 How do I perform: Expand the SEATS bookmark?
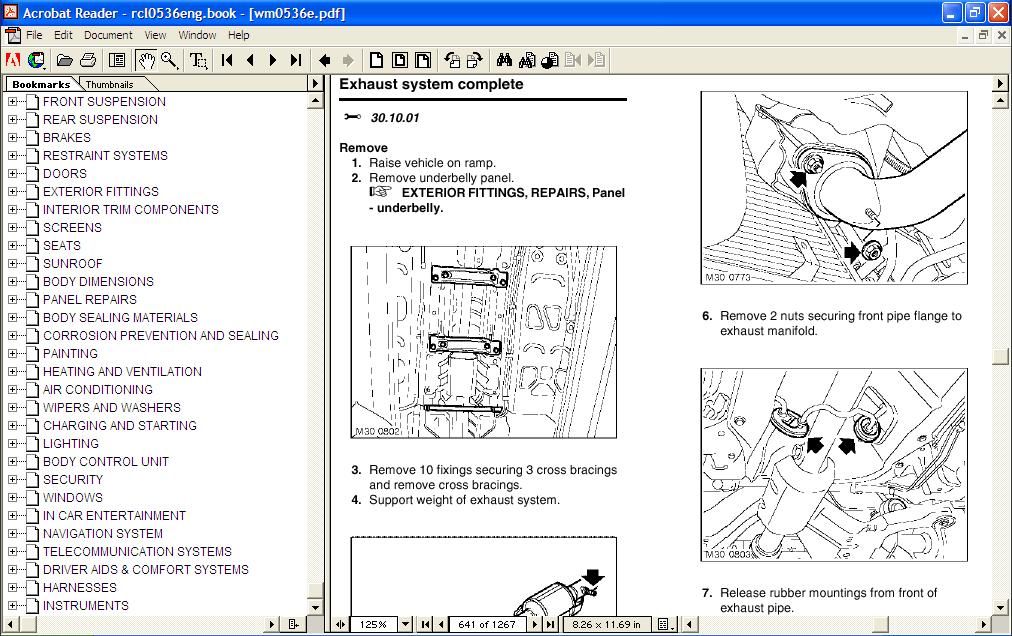click(12, 245)
